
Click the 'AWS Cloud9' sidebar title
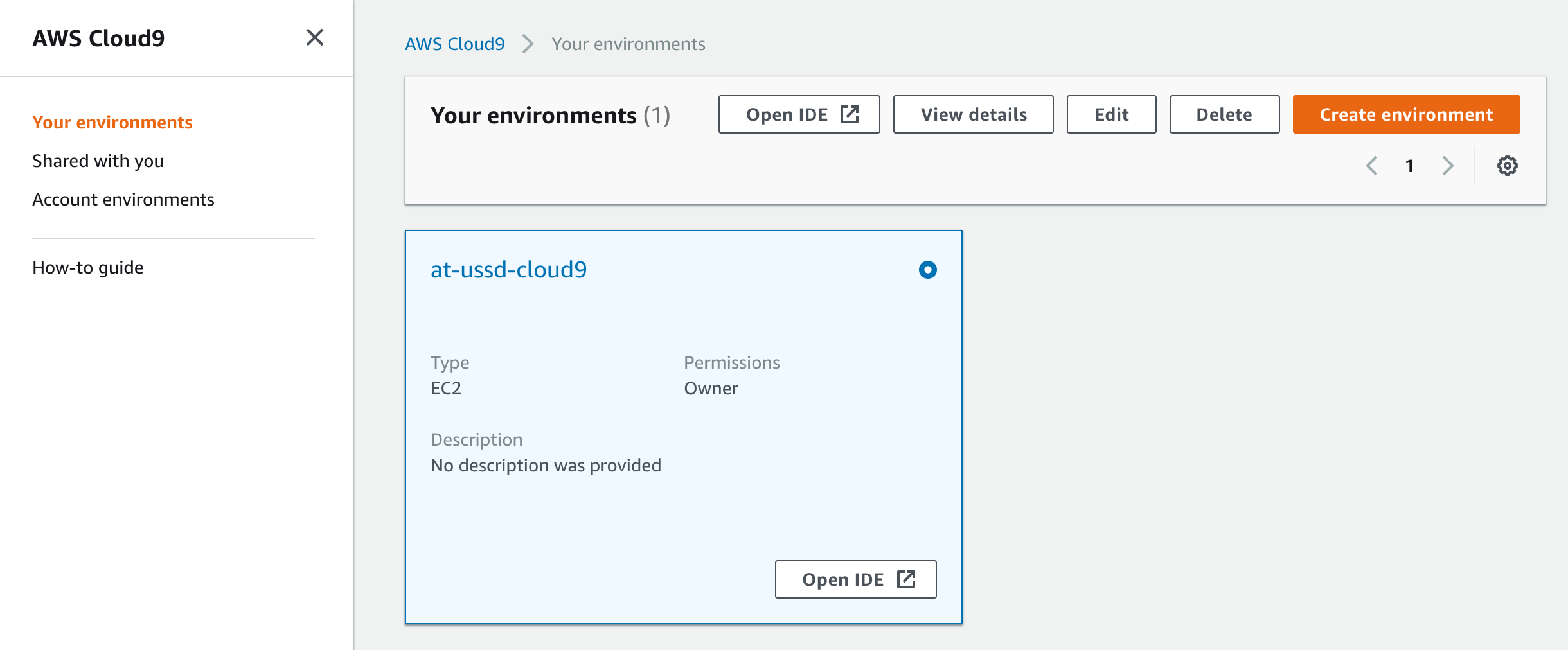point(98,38)
